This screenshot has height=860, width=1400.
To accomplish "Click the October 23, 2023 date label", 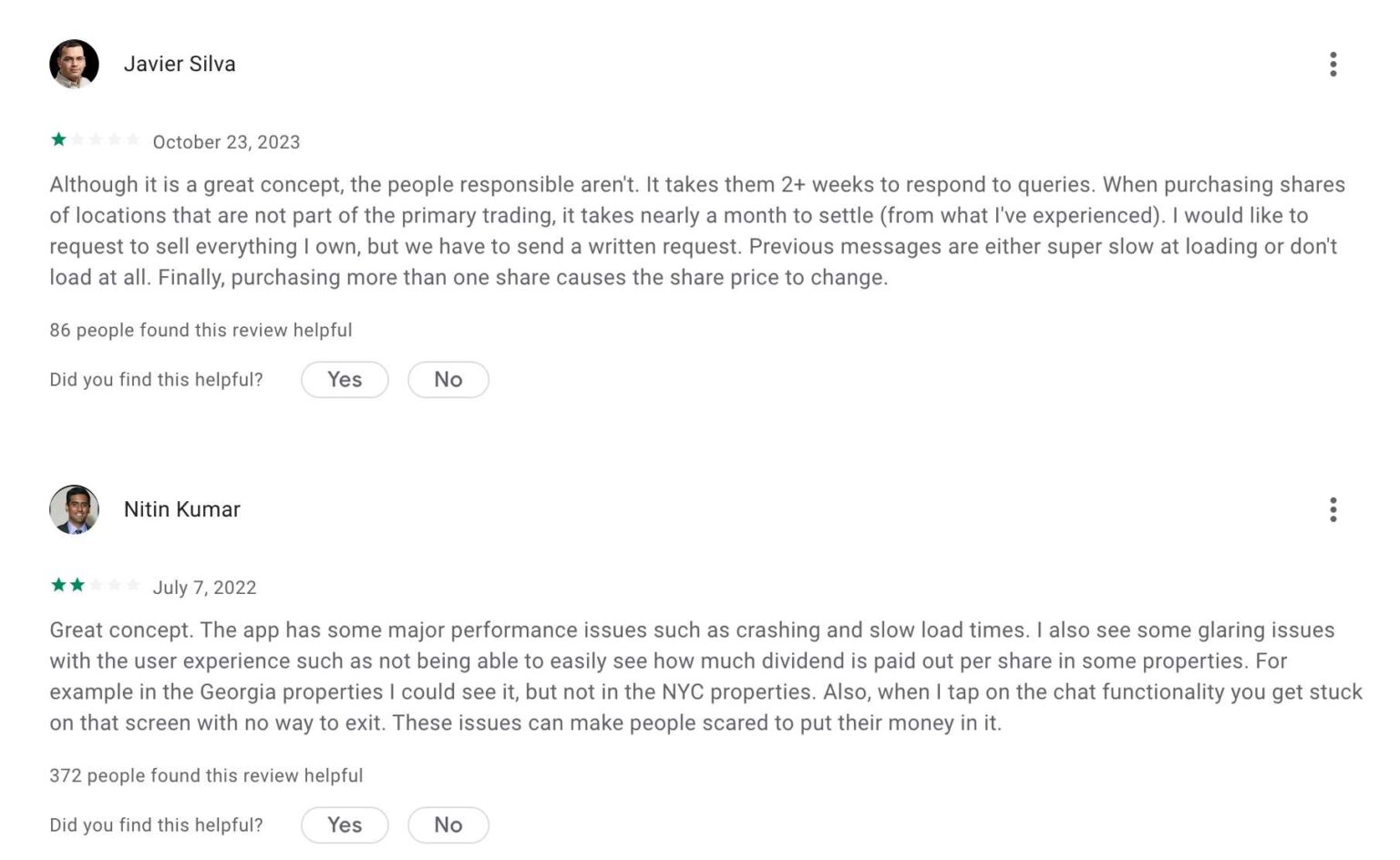I will (x=226, y=141).
